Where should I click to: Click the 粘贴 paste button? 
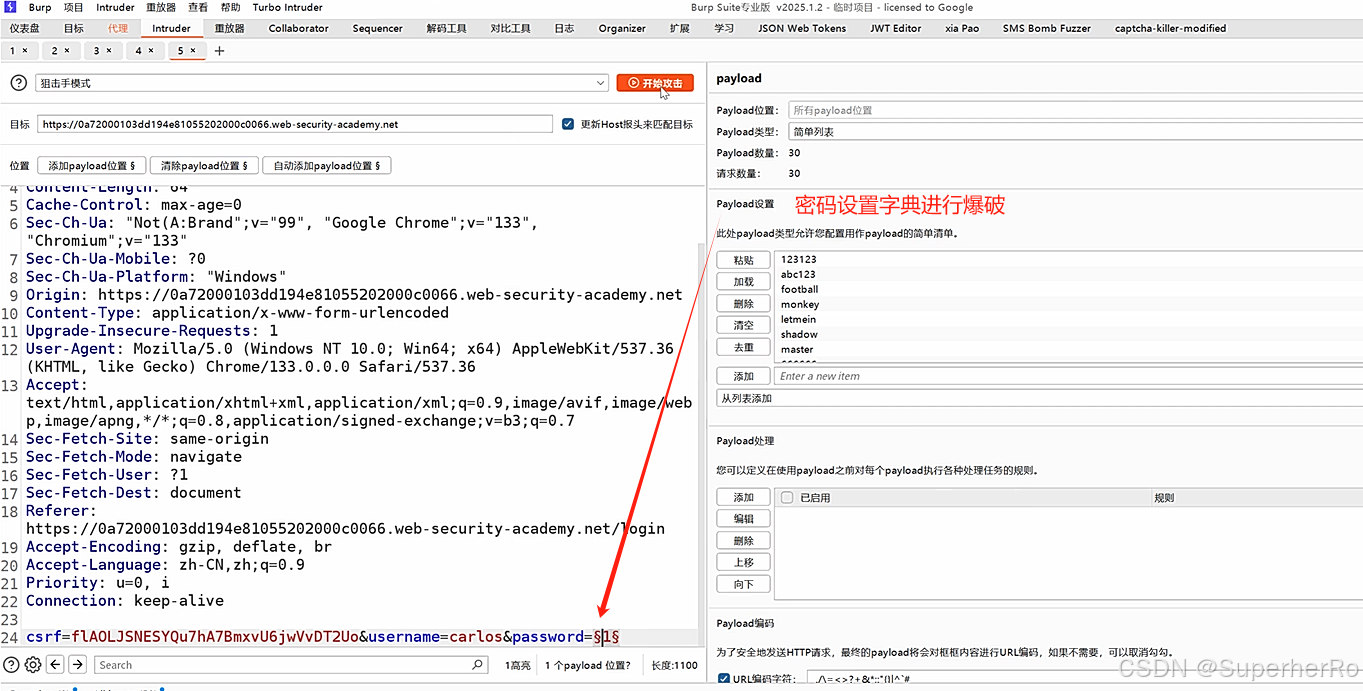pos(744,260)
